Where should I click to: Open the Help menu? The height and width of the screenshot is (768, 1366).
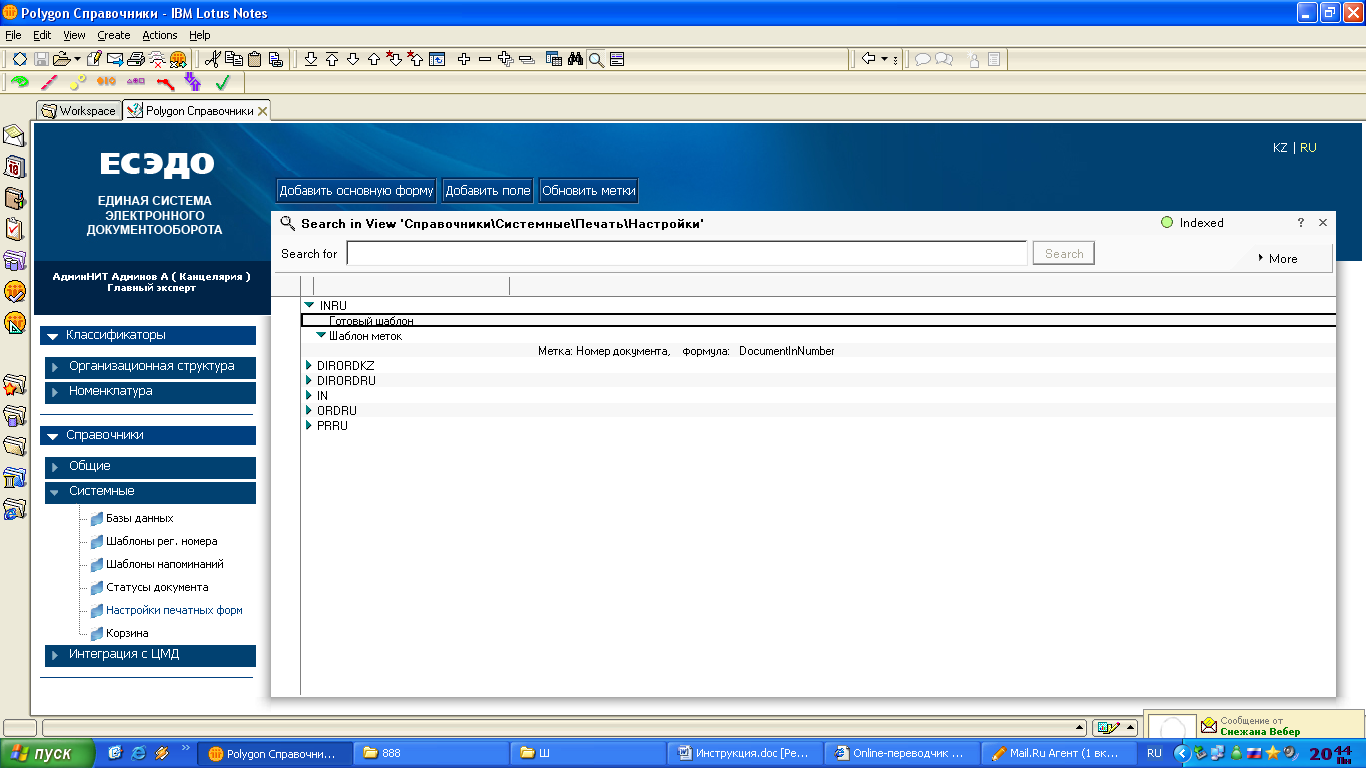click(x=200, y=35)
